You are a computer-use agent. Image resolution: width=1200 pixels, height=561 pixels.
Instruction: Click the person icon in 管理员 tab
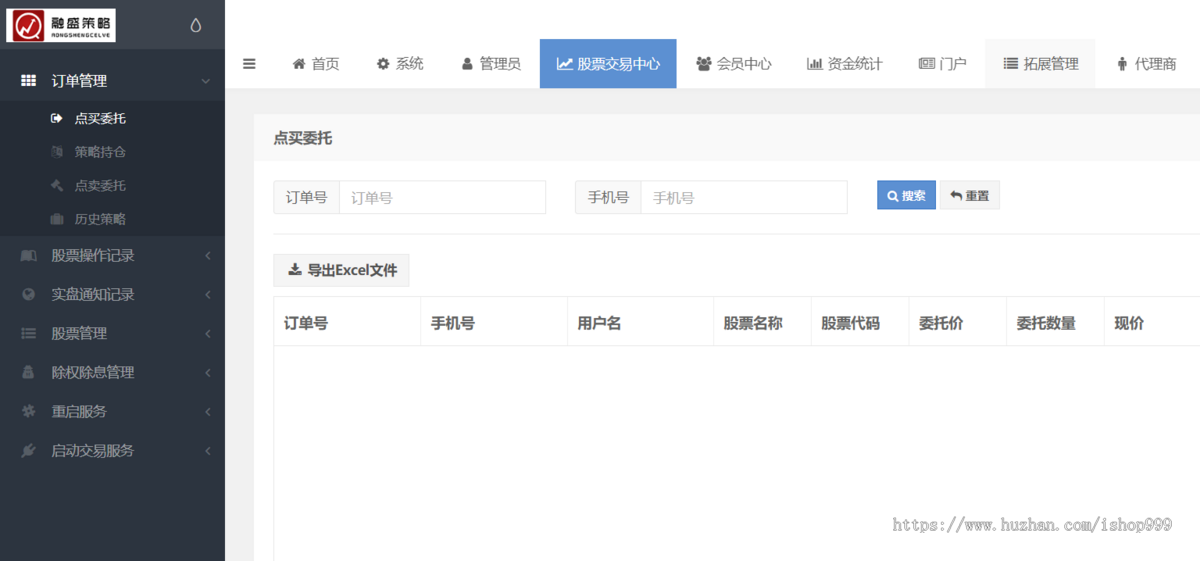[467, 64]
